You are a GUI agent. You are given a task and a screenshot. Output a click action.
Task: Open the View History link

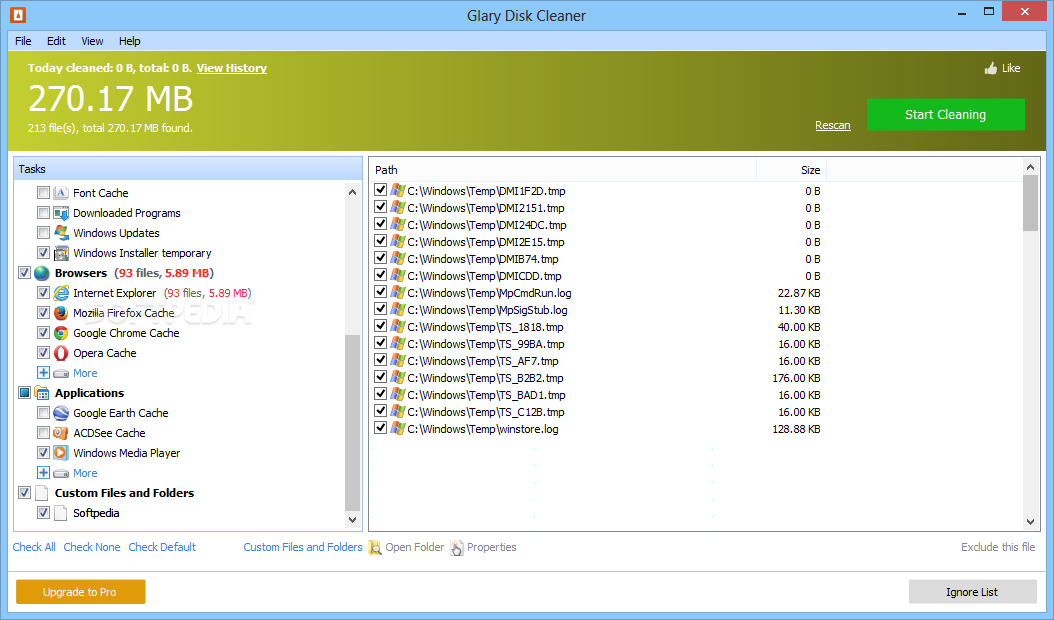click(232, 68)
